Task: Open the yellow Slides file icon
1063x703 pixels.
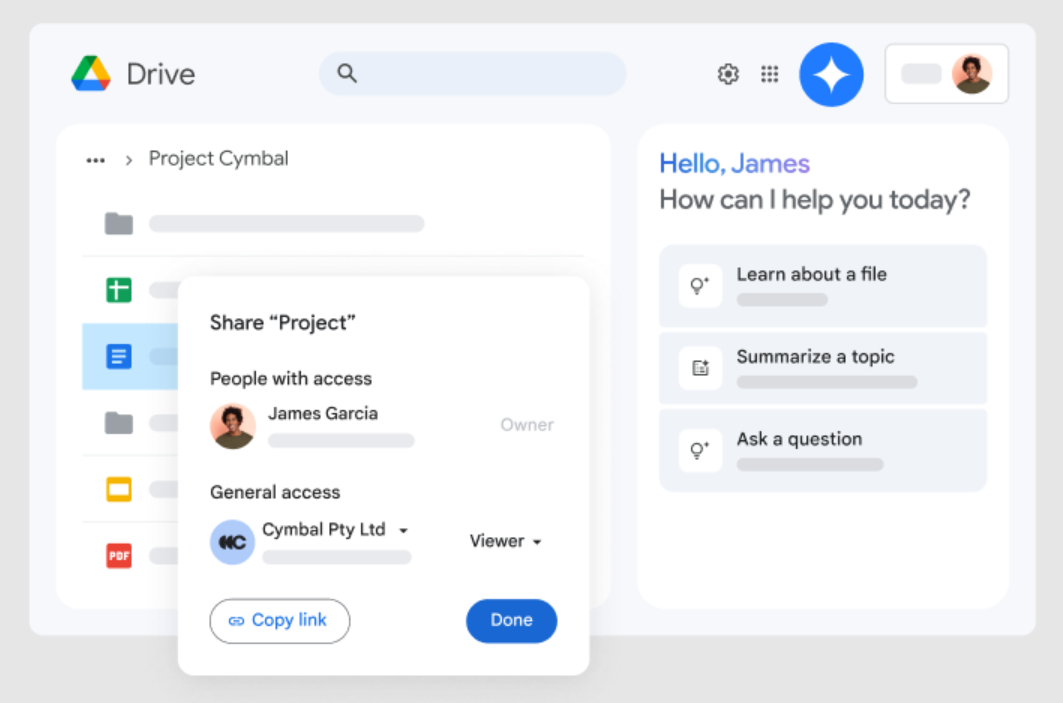Action: [x=119, y=489]
